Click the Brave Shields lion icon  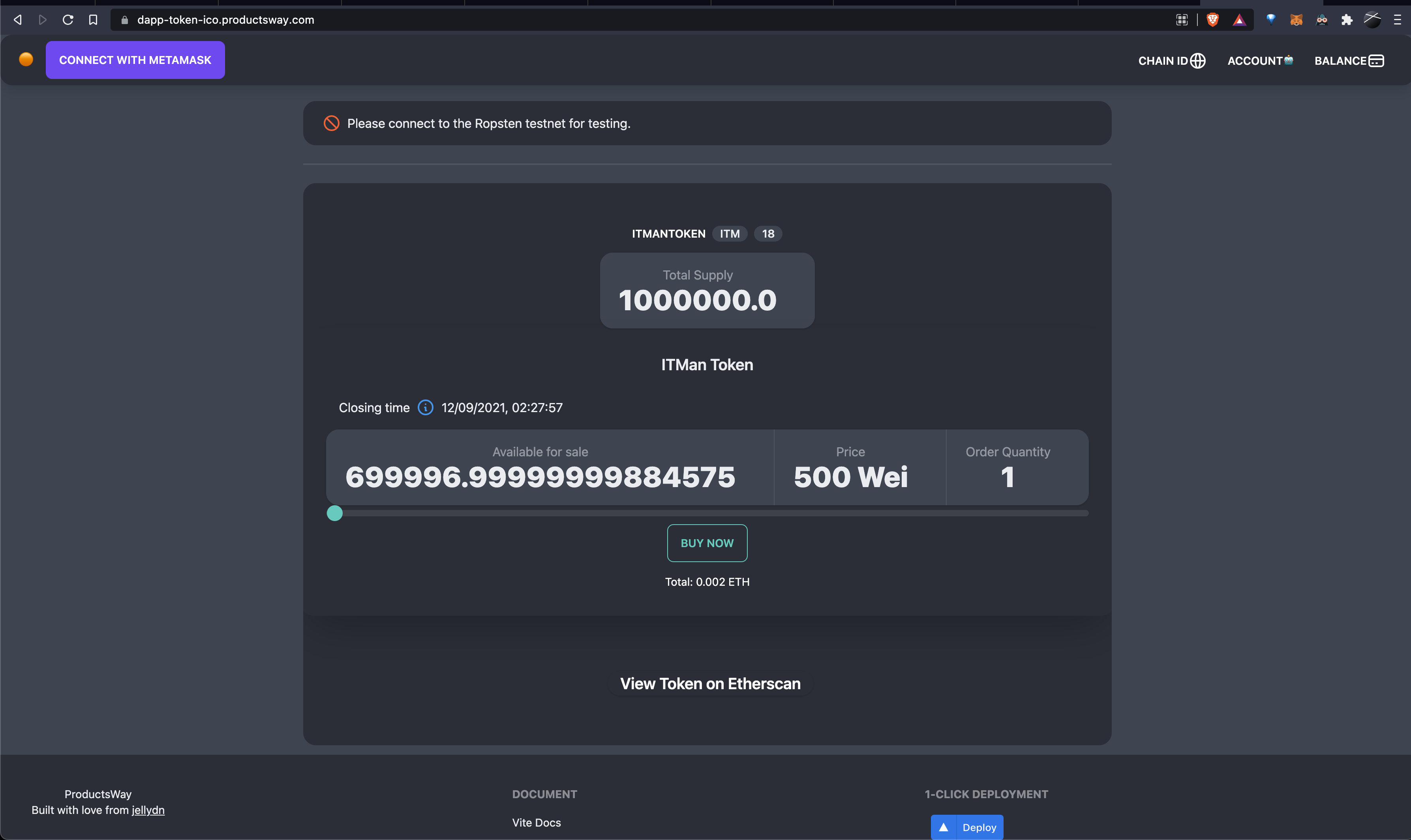click(1212, 20)
